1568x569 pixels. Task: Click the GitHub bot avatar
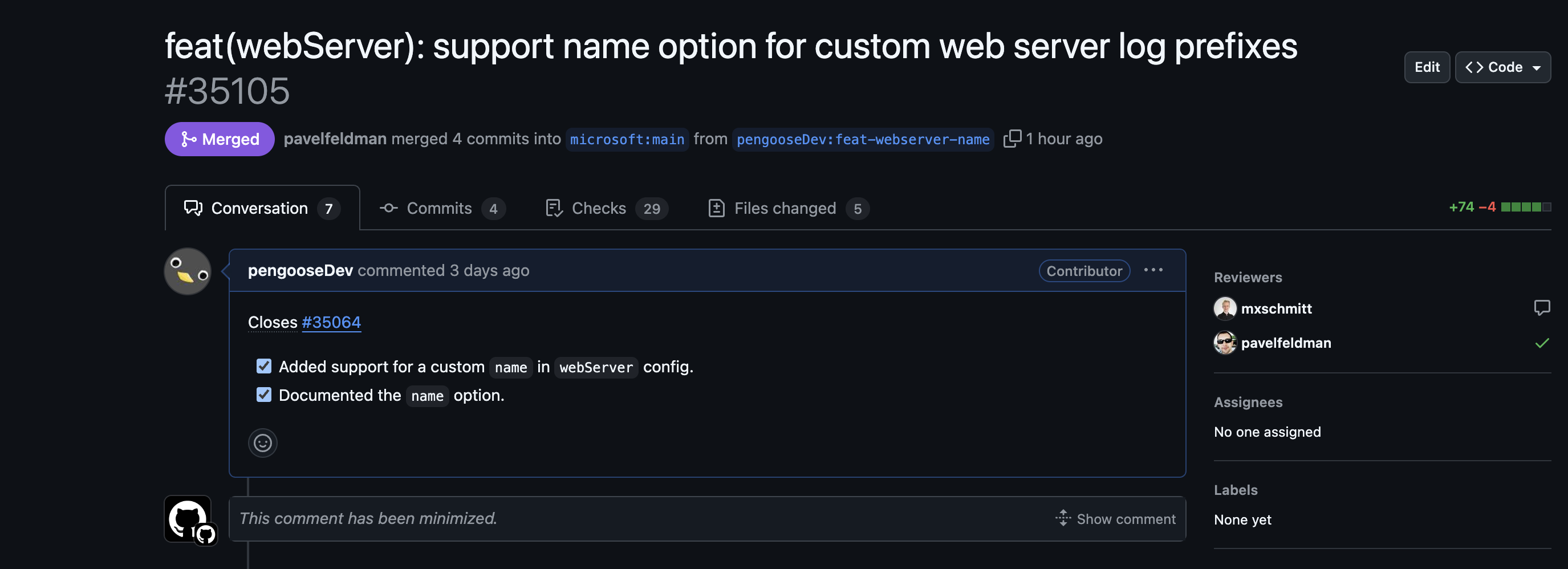pyautogui.click(x=188, y=519)
